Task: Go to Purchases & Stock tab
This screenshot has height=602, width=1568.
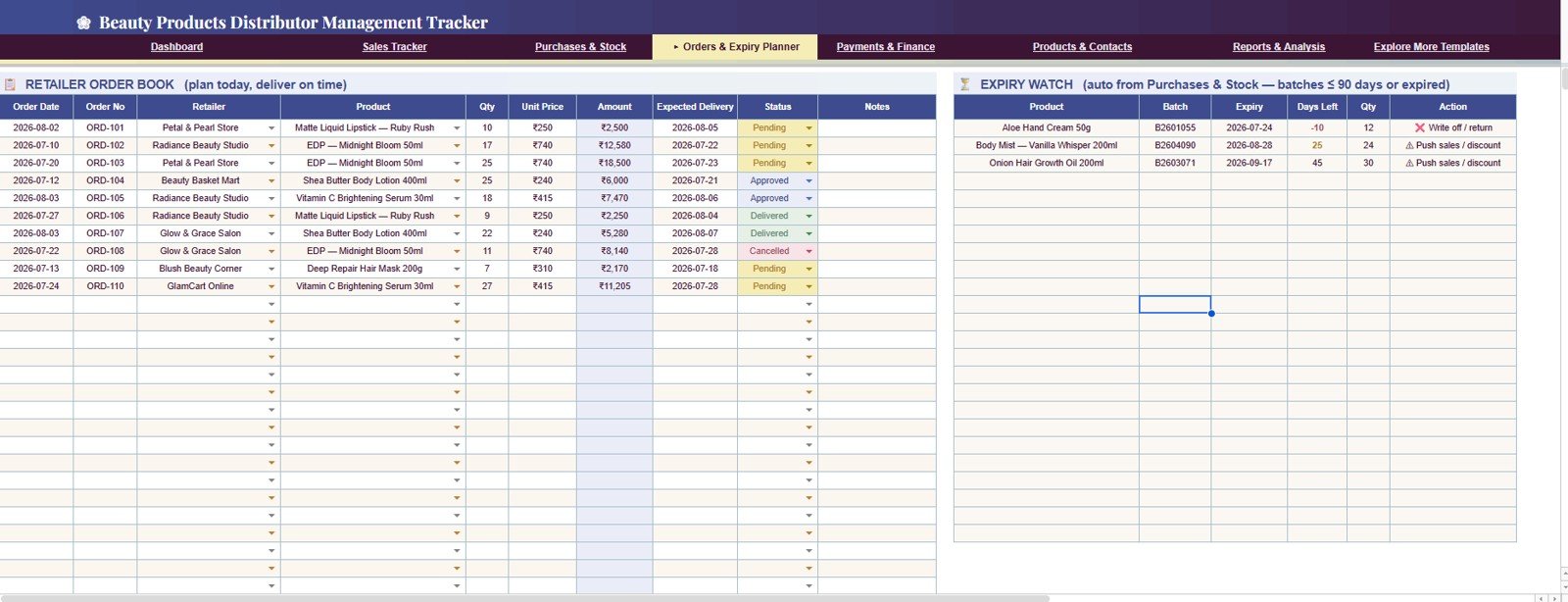Action: pos(580,47)
